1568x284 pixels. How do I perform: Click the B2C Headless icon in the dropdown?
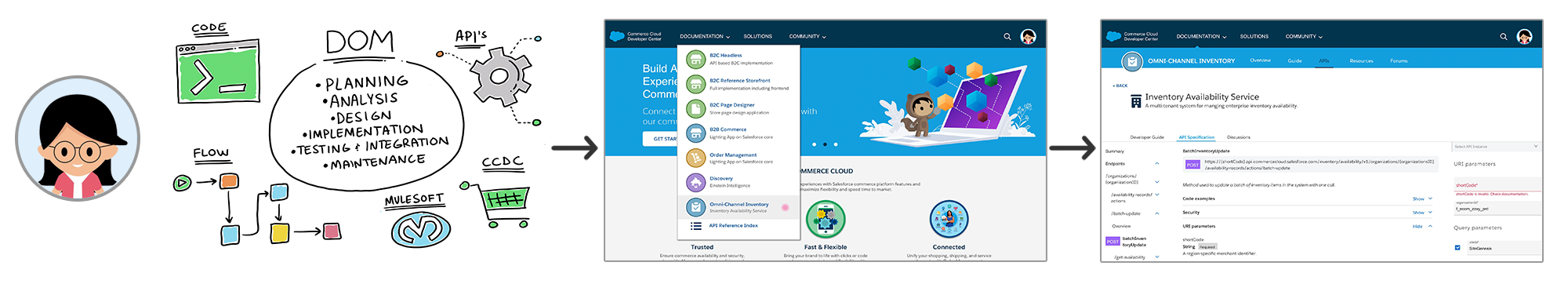point(695,59)
